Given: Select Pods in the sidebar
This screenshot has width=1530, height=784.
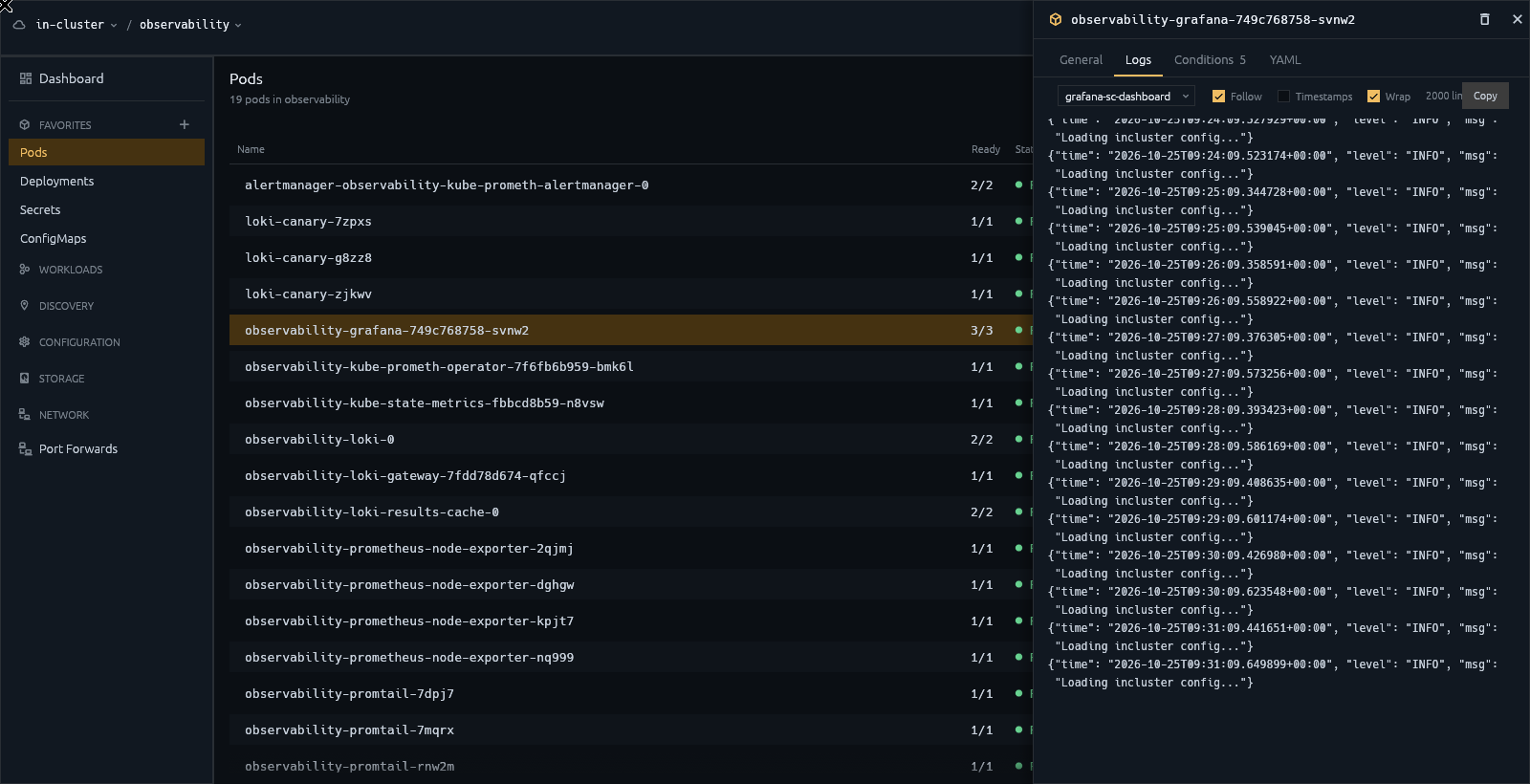Looking at the screenshot, I should pos(106,152).
